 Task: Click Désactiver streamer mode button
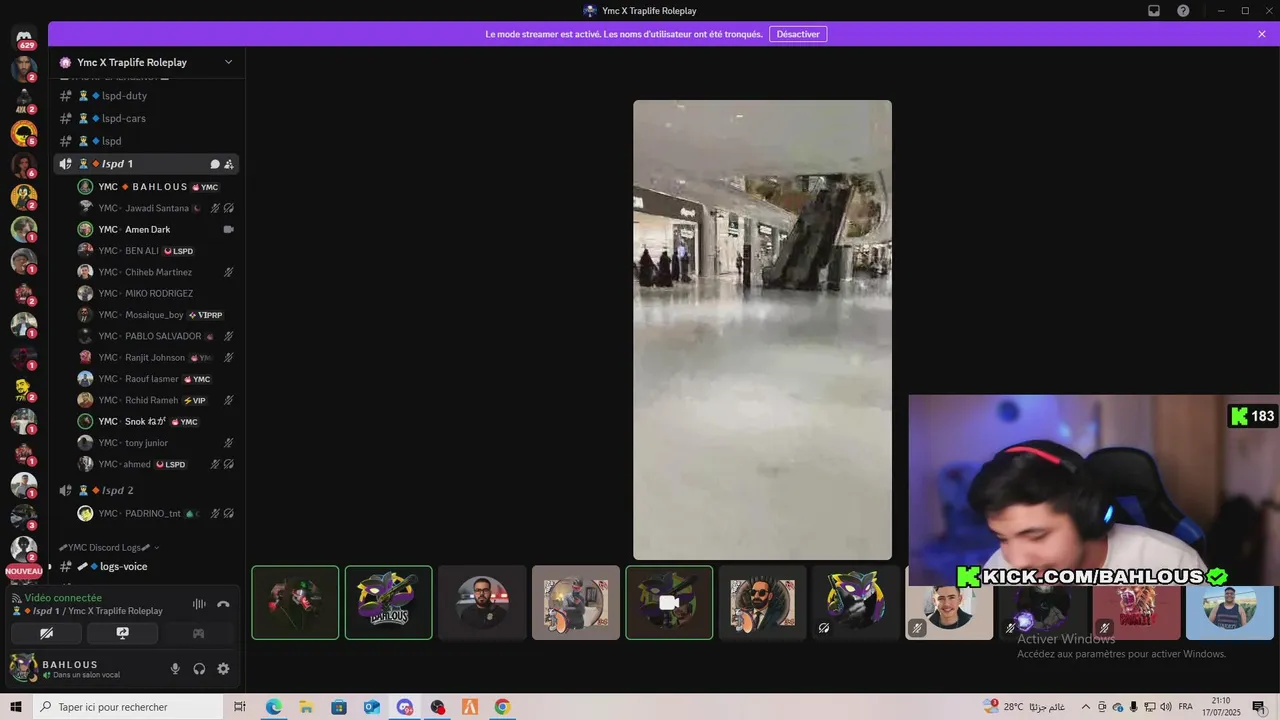tap(798, 34)
